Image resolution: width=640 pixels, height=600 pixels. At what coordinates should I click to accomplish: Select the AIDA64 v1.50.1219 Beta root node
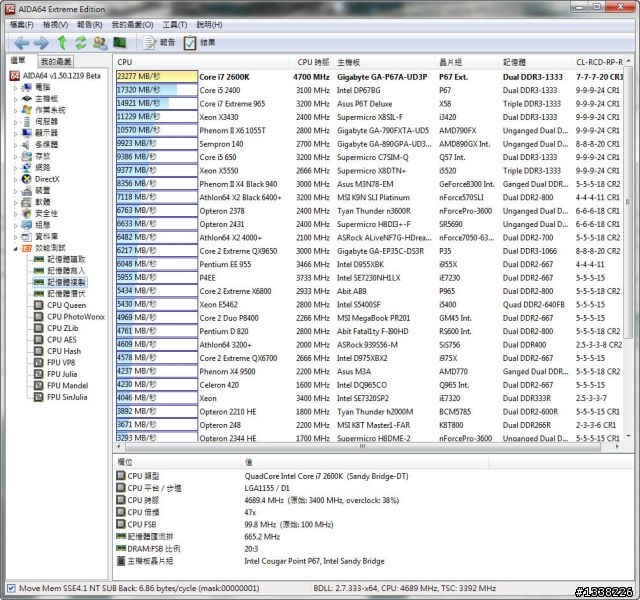click(61, 76)
